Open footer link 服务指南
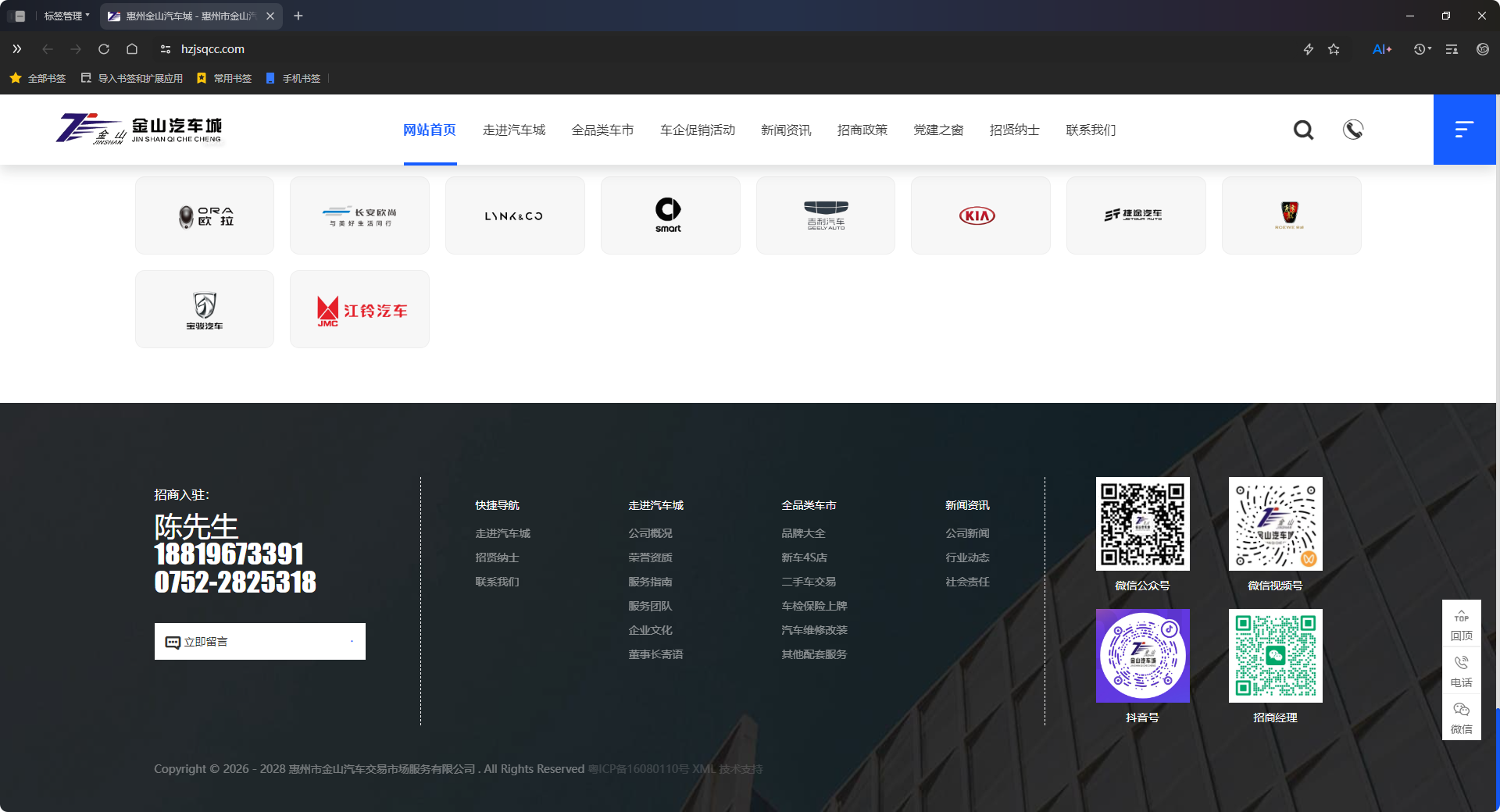Screen dimensions: 1500x812 pos(651,582)
